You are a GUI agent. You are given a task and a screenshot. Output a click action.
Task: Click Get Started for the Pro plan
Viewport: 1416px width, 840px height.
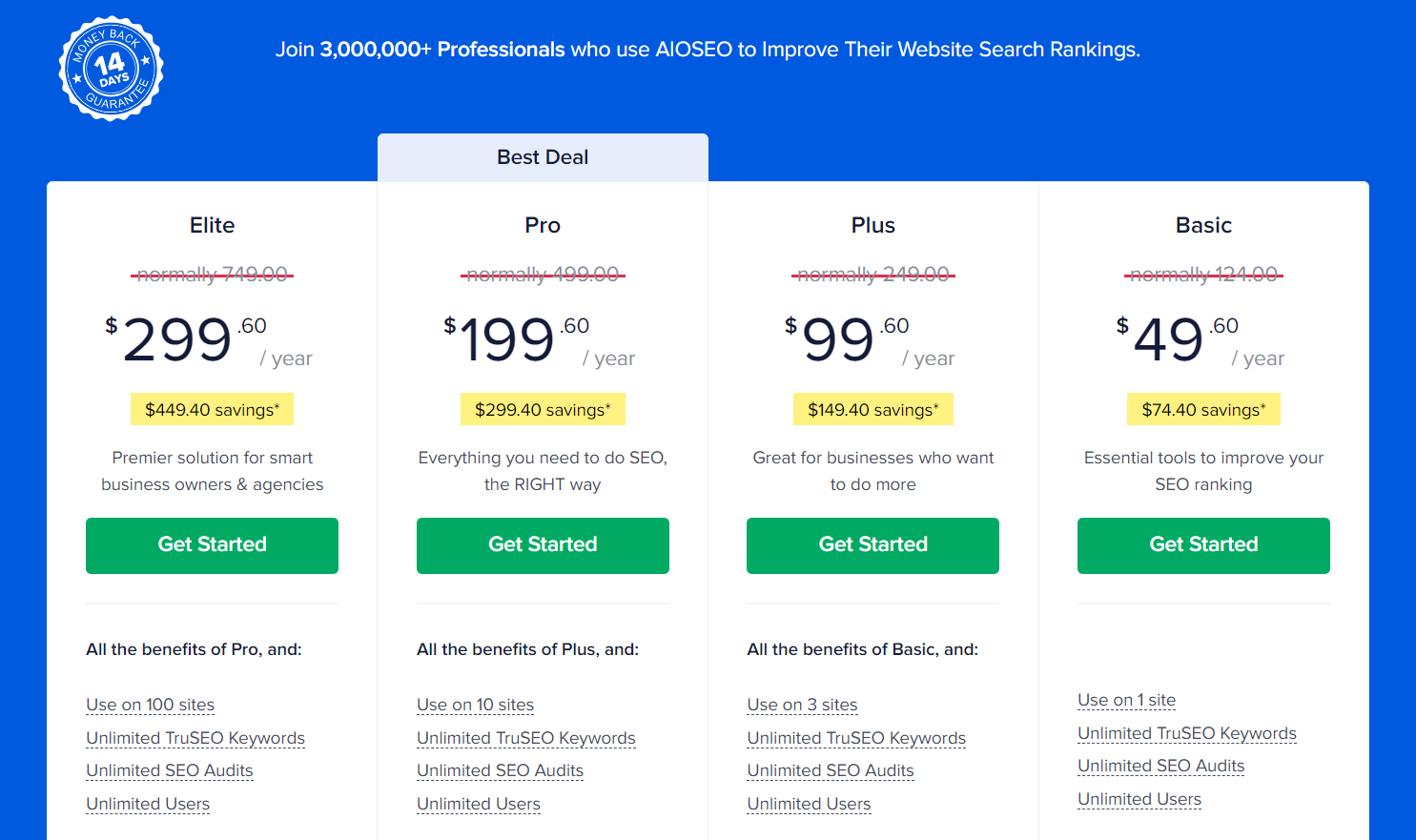tap(543, 545)
